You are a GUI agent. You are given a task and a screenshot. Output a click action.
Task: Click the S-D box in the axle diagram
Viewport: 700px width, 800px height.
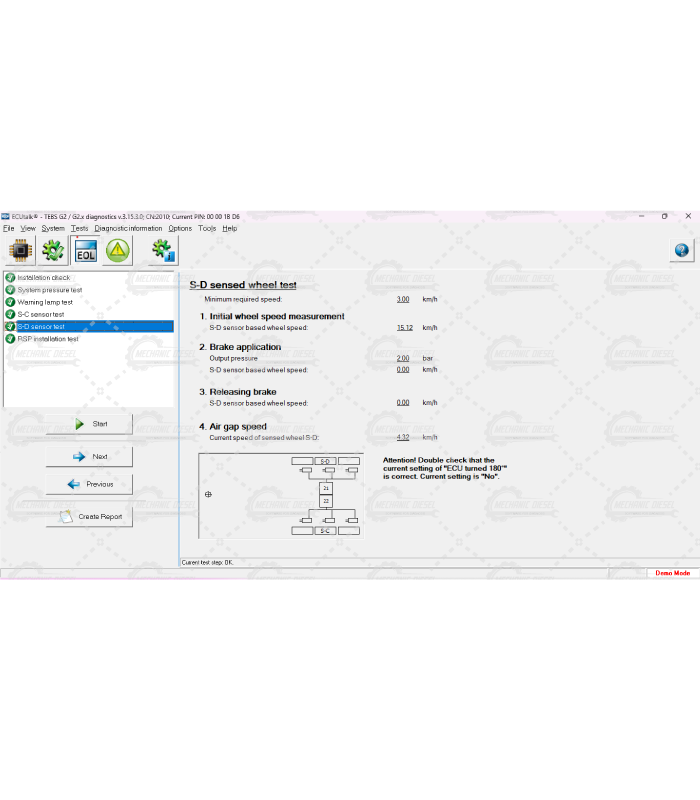pos(325,461)
